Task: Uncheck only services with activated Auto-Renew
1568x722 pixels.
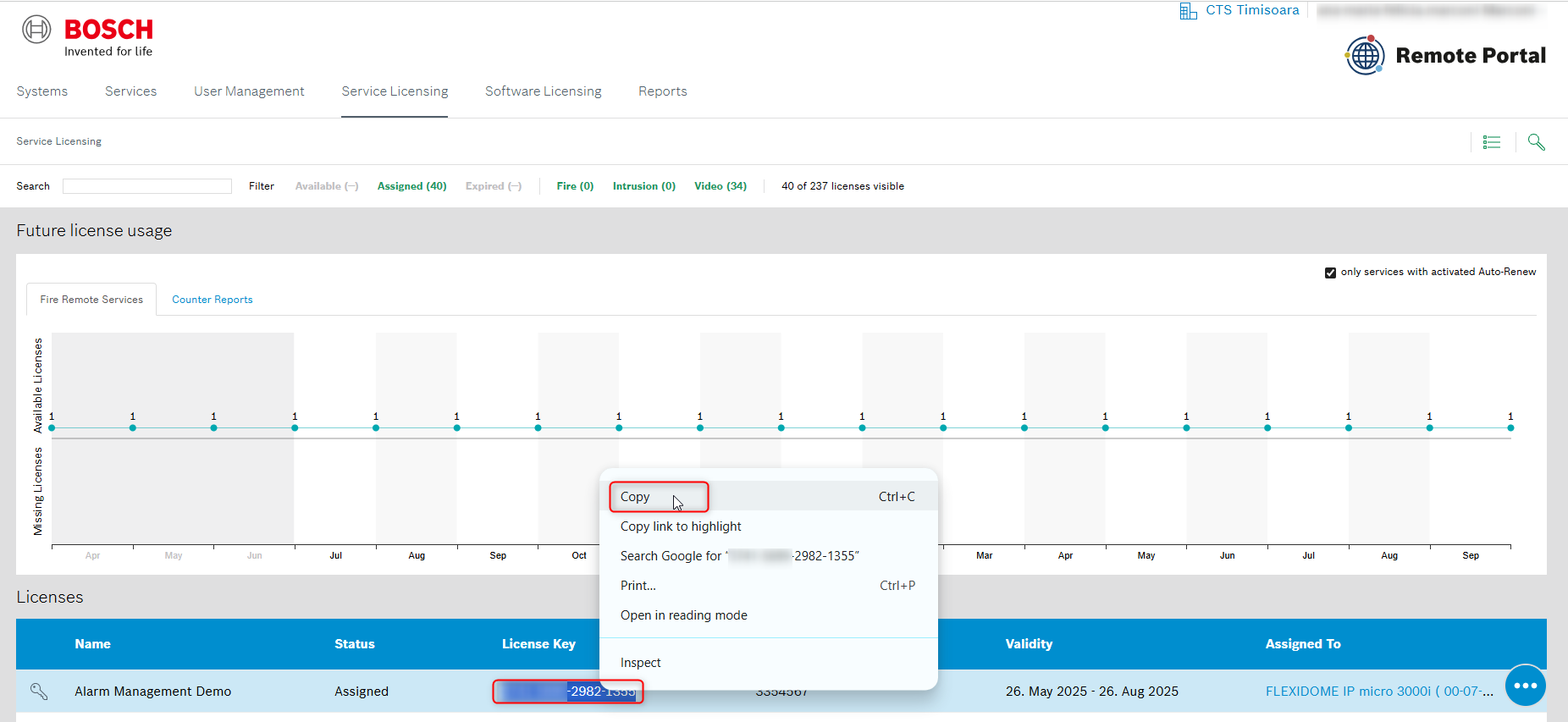Action: (x=1330, y=273)
